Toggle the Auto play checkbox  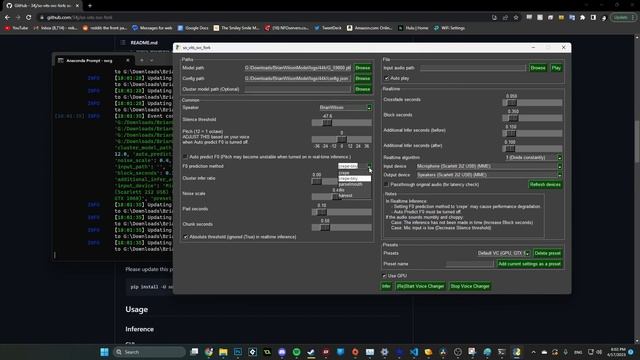pos(387,78)
